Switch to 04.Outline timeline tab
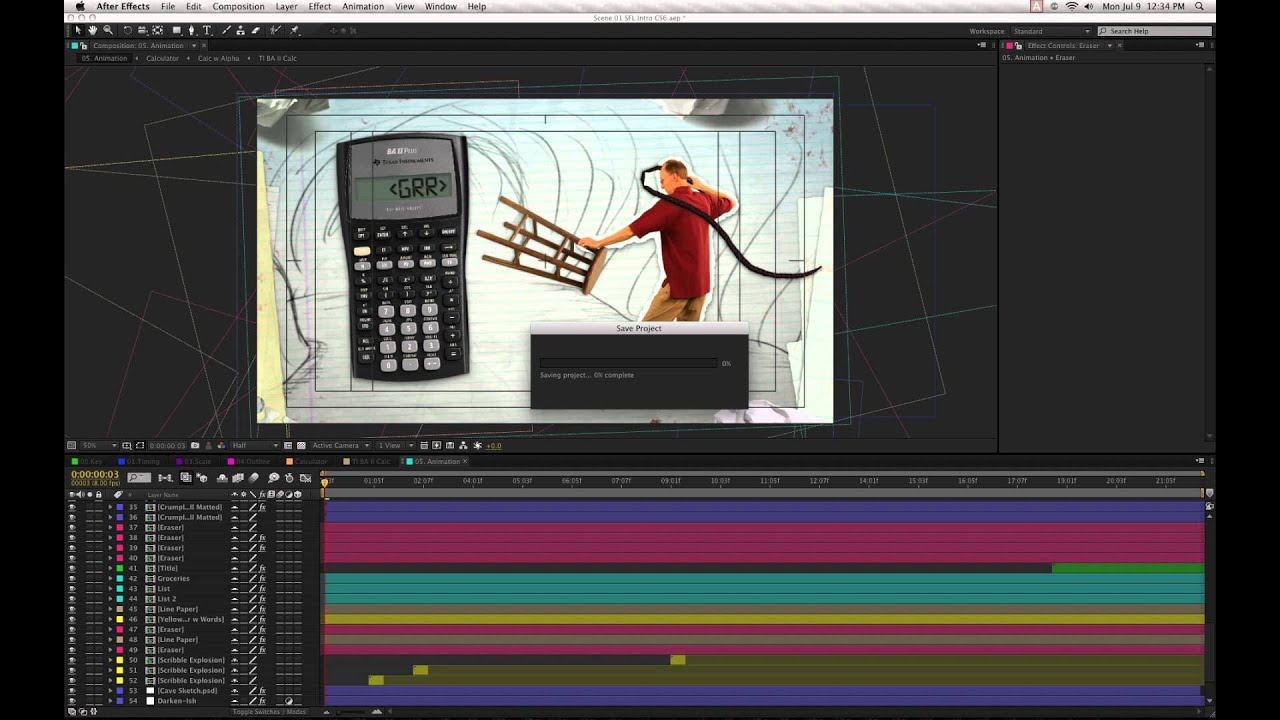 [x=252, y=461]
